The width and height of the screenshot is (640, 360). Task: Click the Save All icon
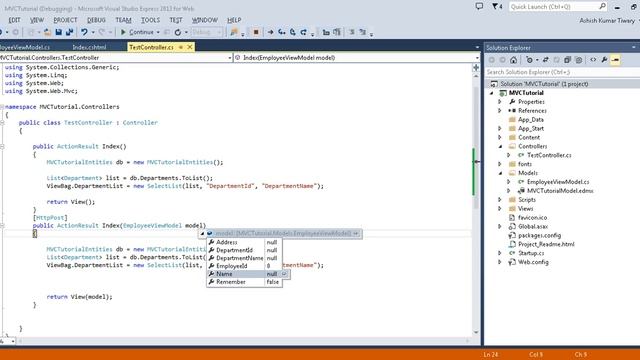(70, 32)
